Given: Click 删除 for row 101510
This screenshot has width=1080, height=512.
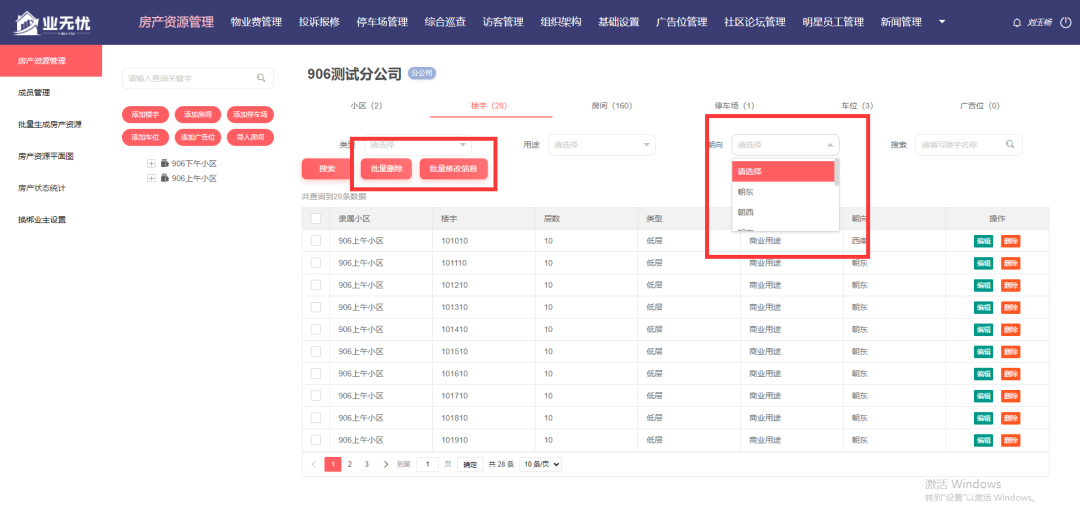Looking at the screenshot, I should [1010, 351].
